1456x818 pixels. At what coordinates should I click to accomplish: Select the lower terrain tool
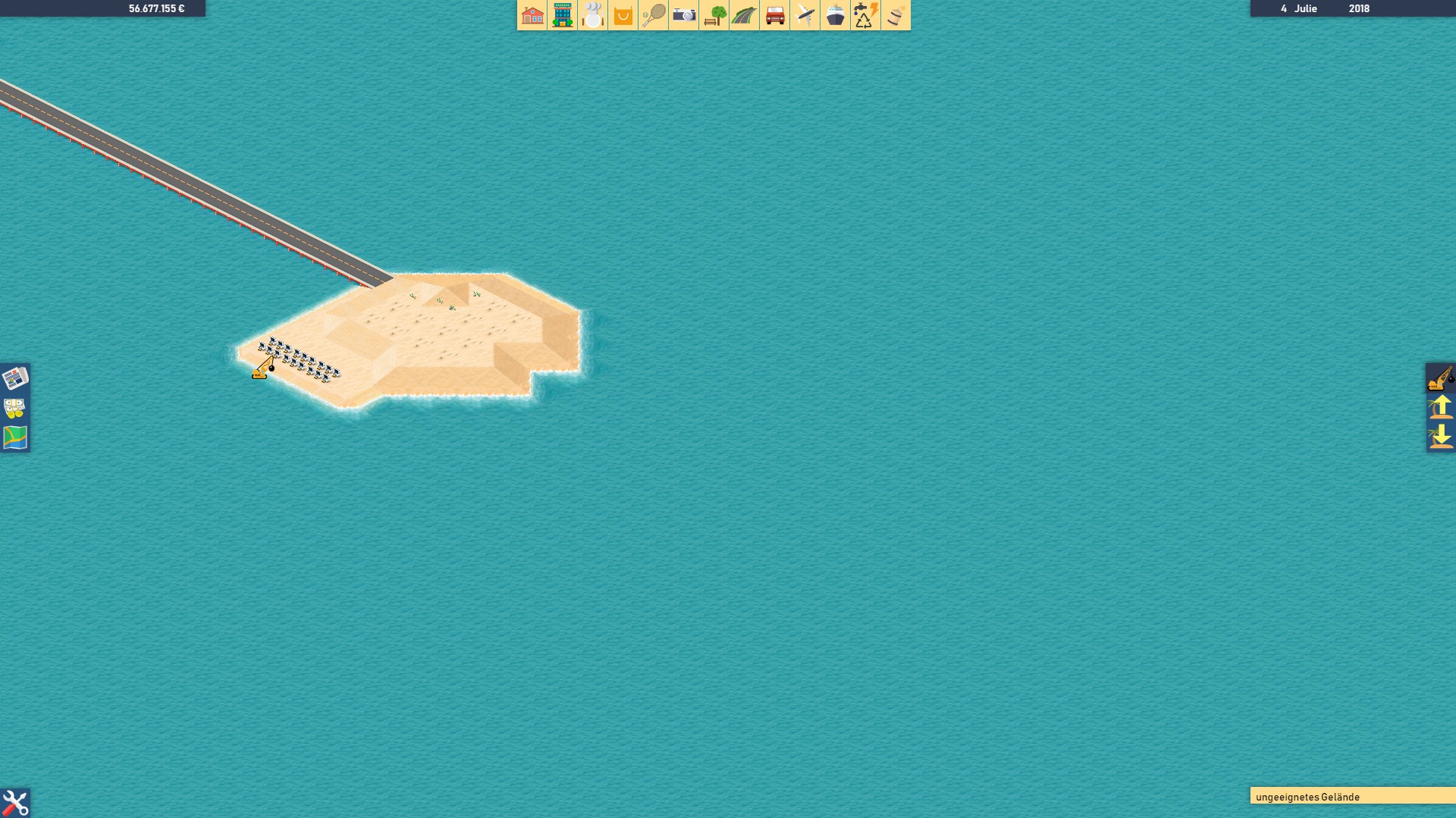[1442, 434]
